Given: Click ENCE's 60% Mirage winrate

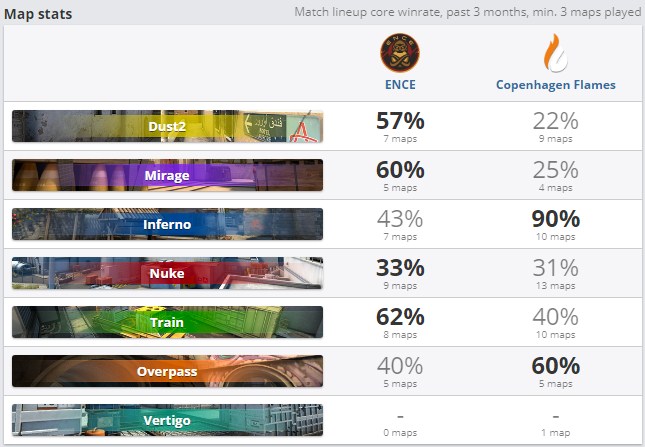Looking at the screenshot, I should click(400, 170).
